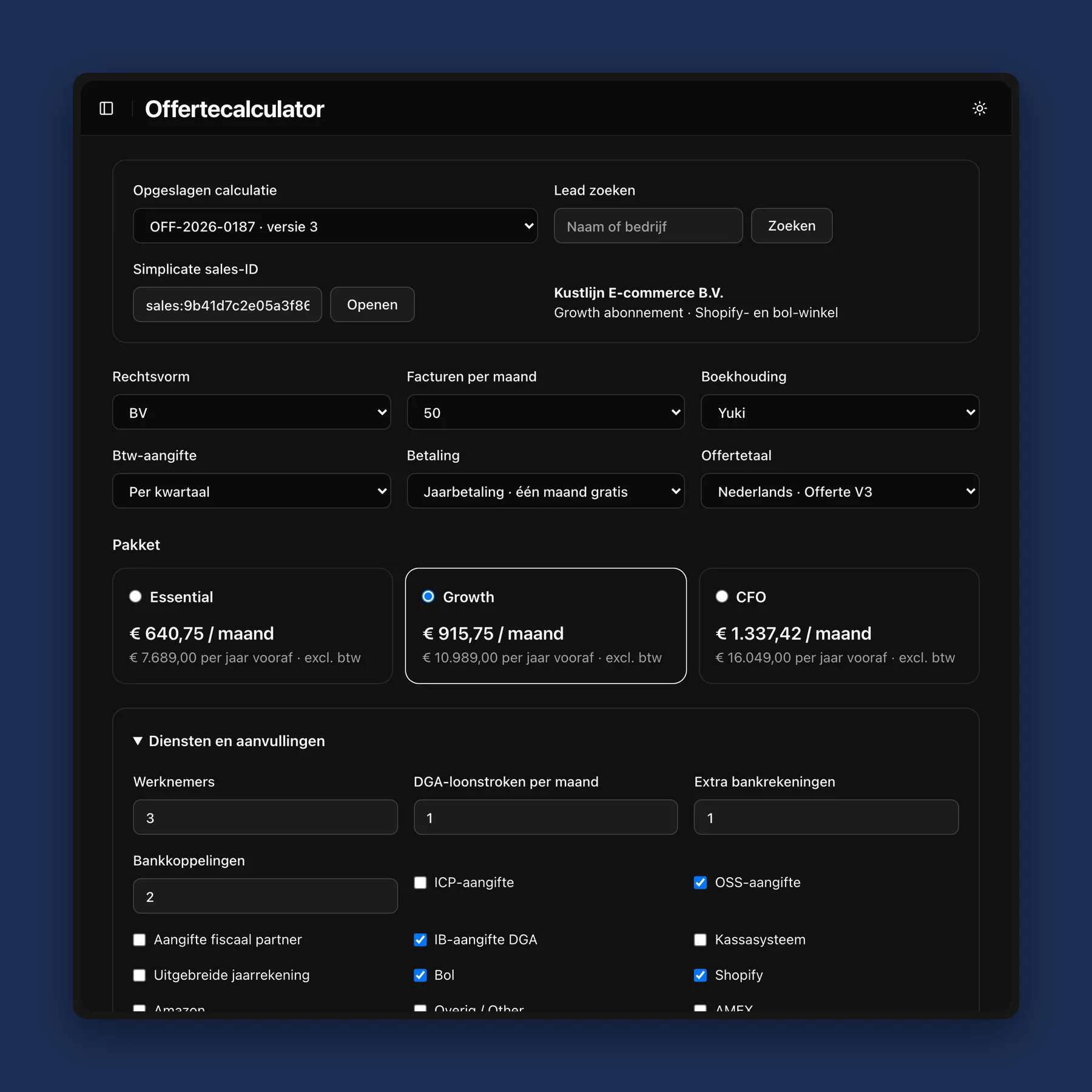Enable Aangifte fiscaal partner checkbox
This screenshot has height=1092, width=1092.
tap(140, 940)
